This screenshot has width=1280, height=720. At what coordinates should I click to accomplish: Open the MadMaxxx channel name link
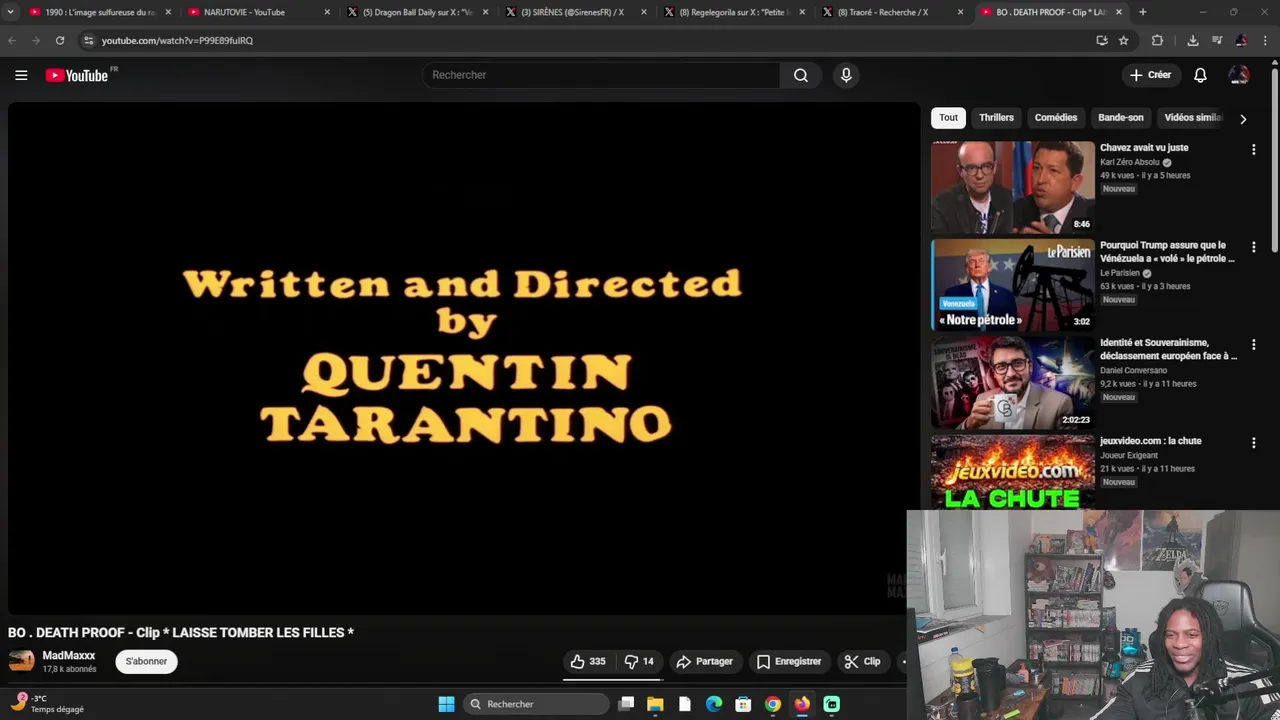[69, 655]
